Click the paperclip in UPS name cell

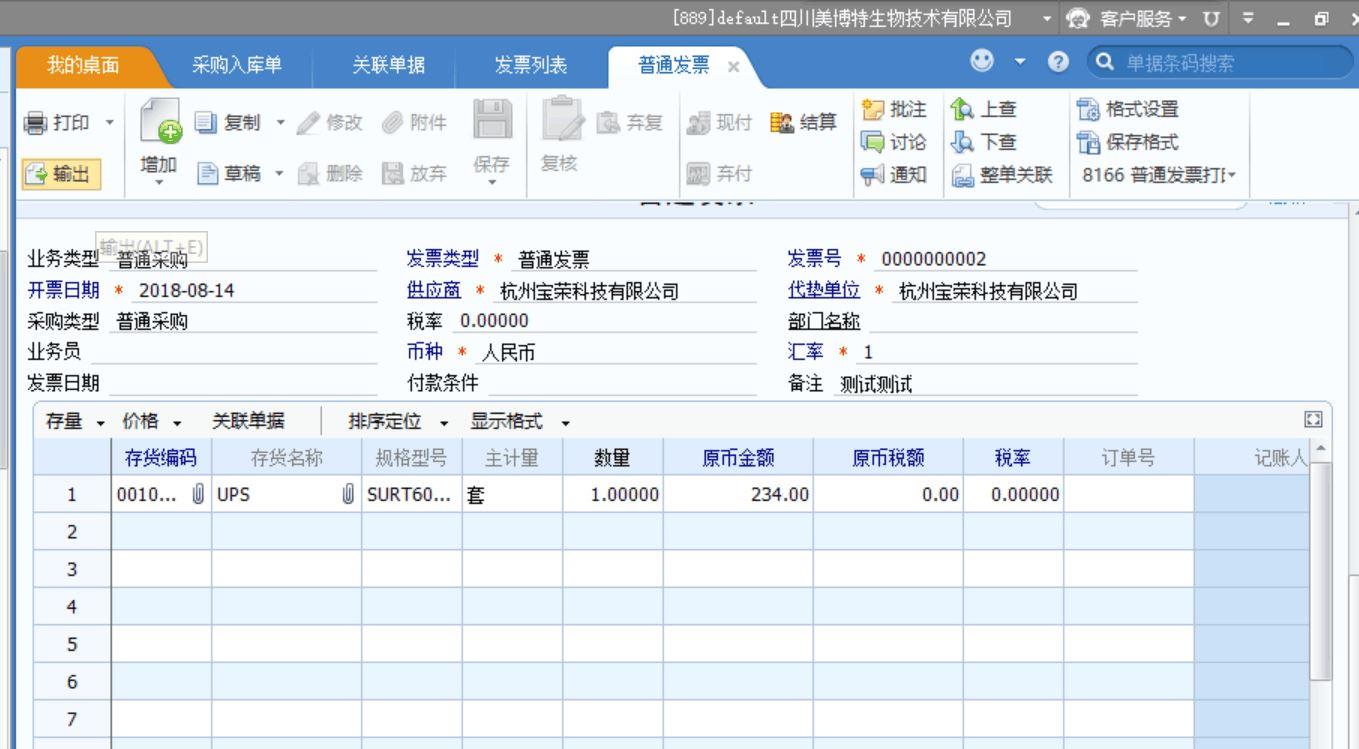348,493
